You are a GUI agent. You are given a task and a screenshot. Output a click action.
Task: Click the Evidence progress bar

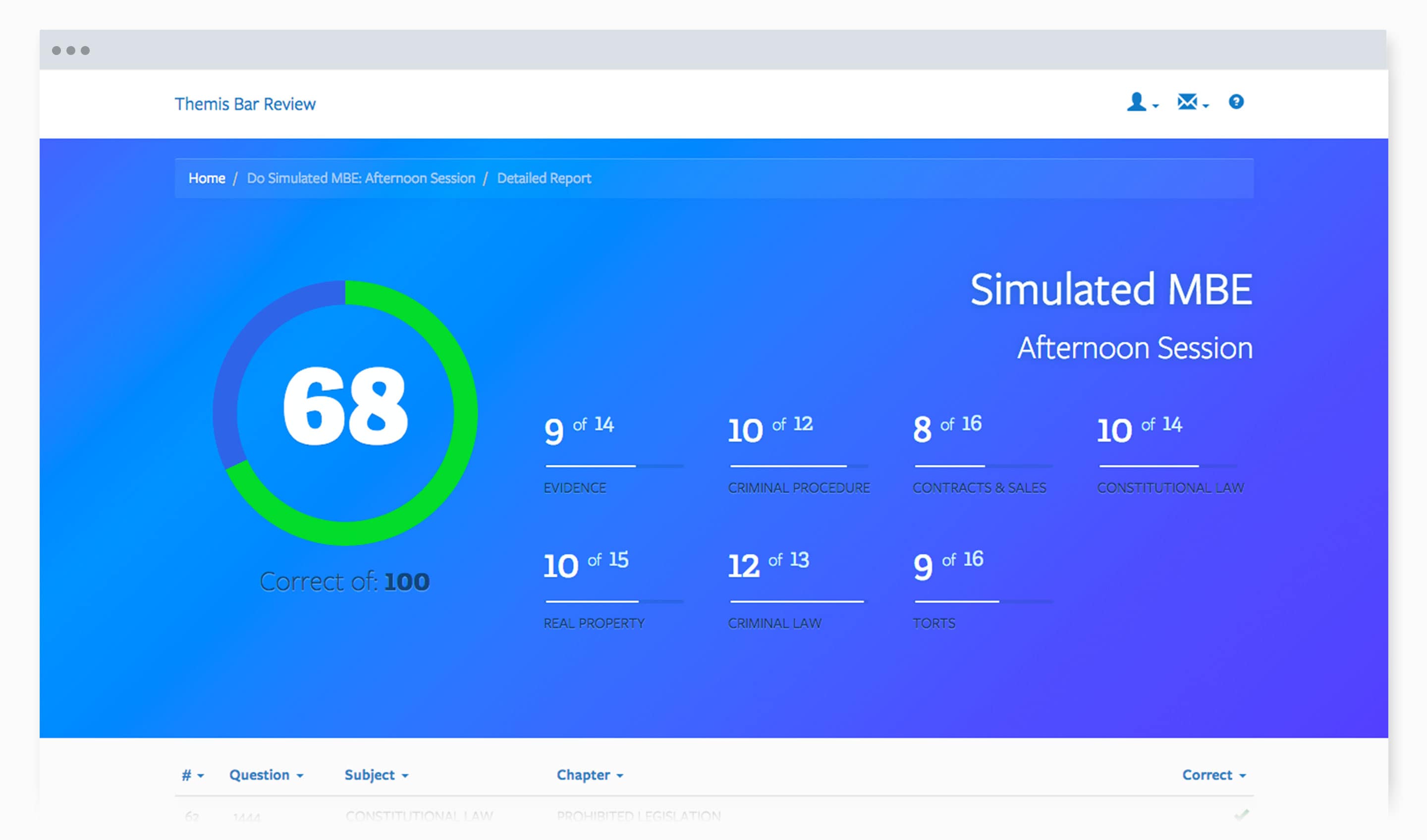pyautogui.click(x=614, y=466)
